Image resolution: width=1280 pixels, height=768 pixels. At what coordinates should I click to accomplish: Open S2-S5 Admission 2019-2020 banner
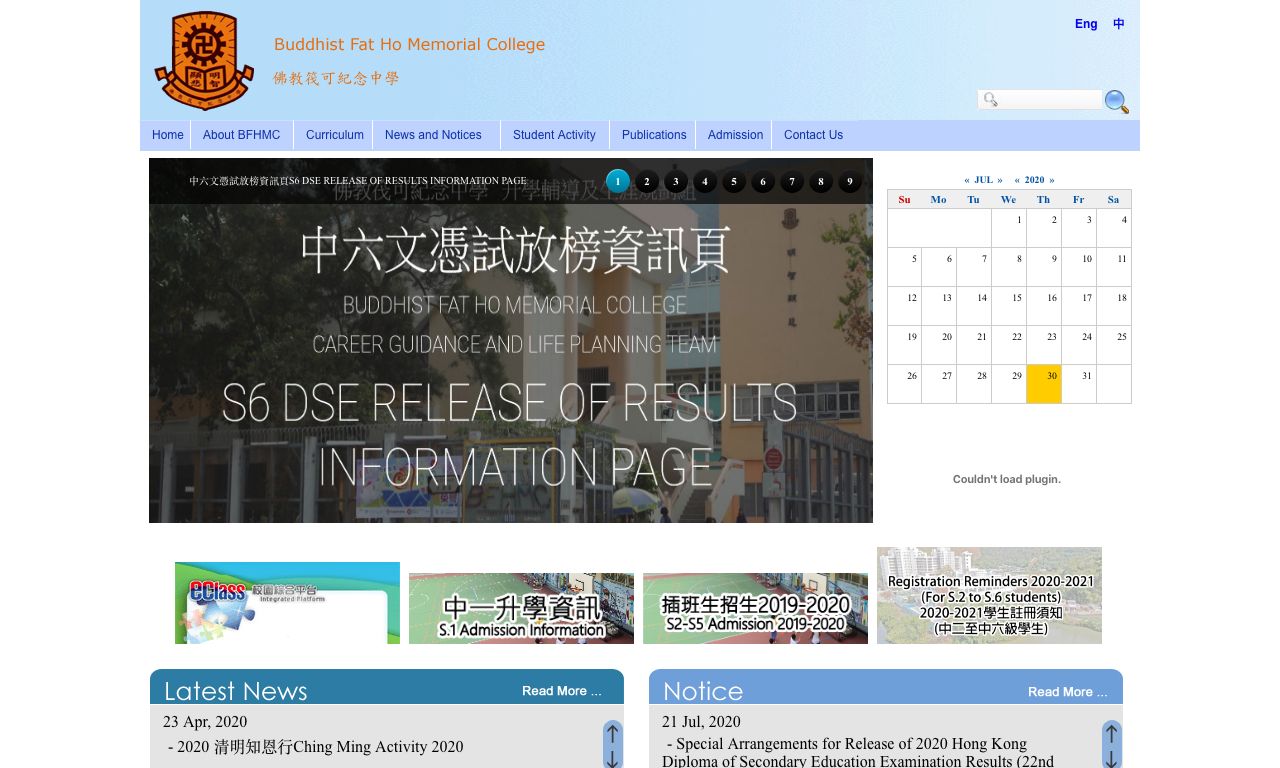[x=755, y=608]
